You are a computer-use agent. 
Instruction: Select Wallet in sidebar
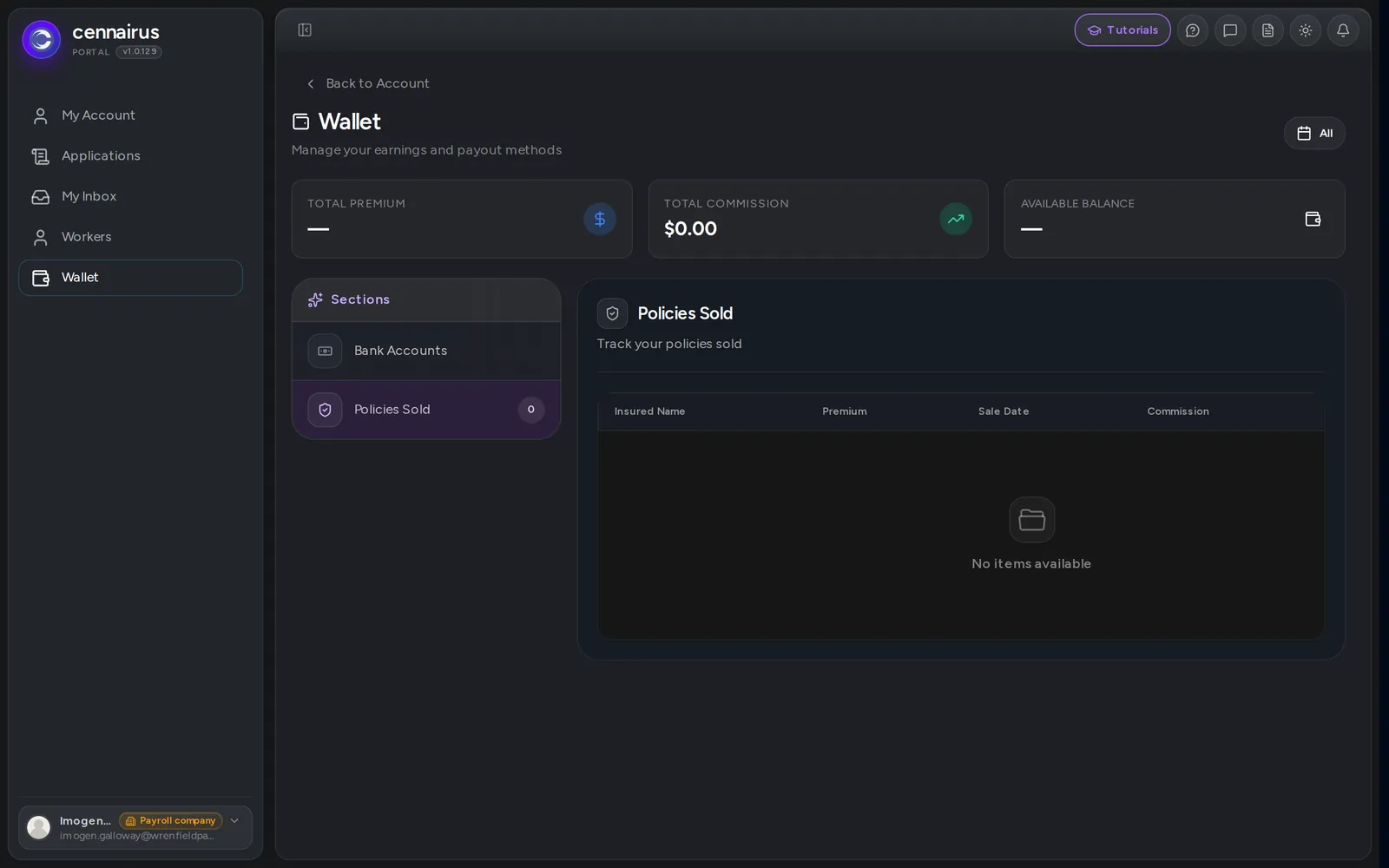pyautogui.click(x=130, y=278)
